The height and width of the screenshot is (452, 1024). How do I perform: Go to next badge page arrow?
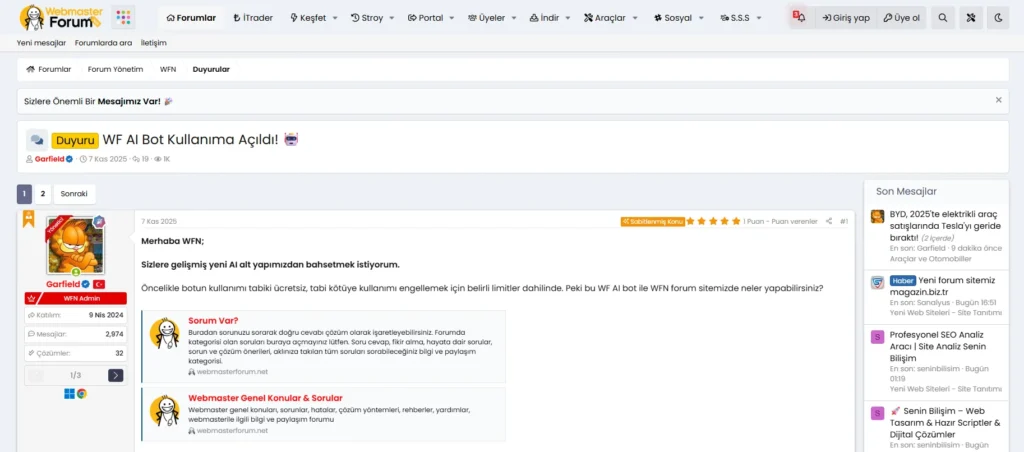(116, 375)
